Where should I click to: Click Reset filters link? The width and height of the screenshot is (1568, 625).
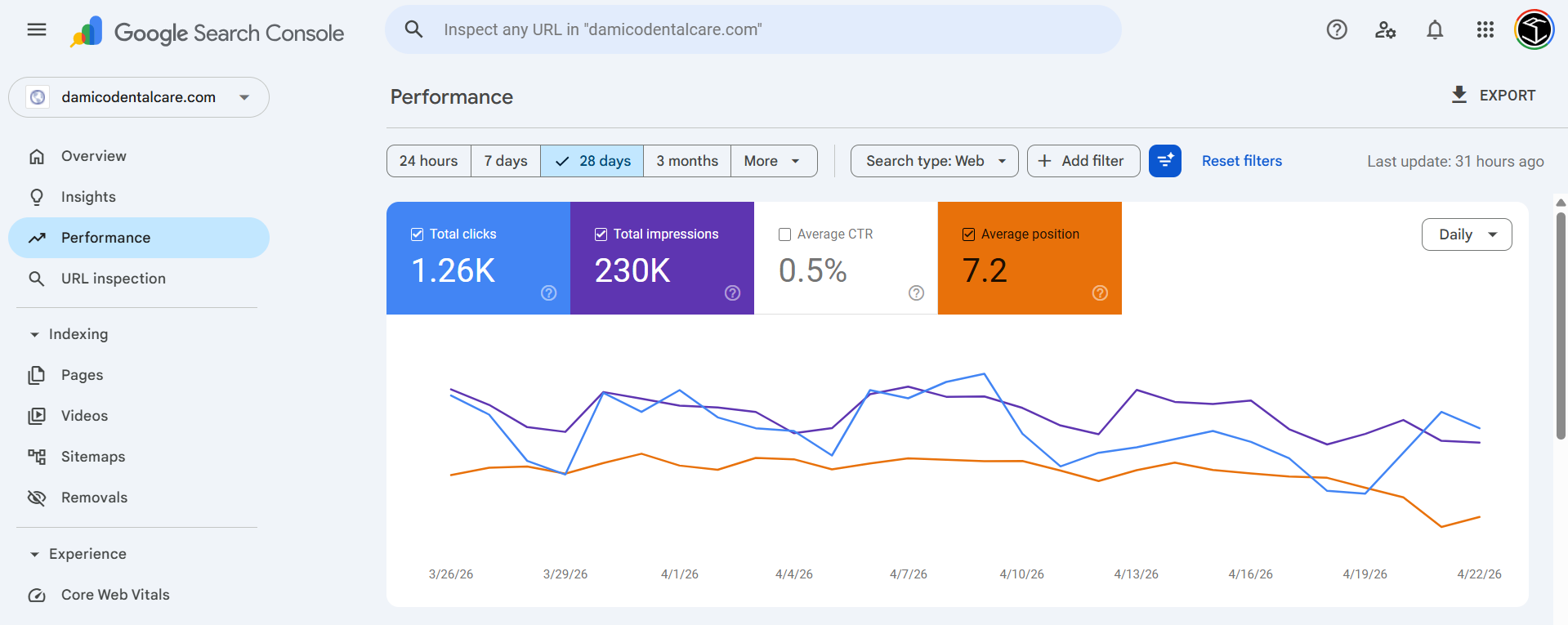pos(1242,161)
